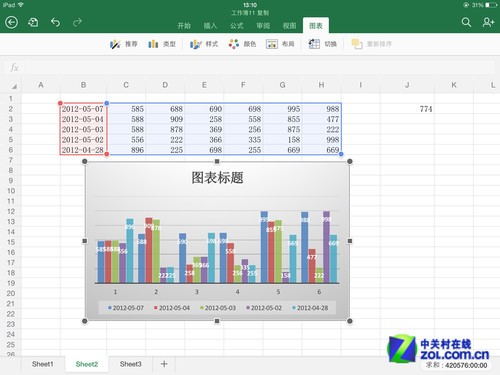This screenshot has width=500, height=375.
Task: Open the share people icon
Action: click(488, 22)
